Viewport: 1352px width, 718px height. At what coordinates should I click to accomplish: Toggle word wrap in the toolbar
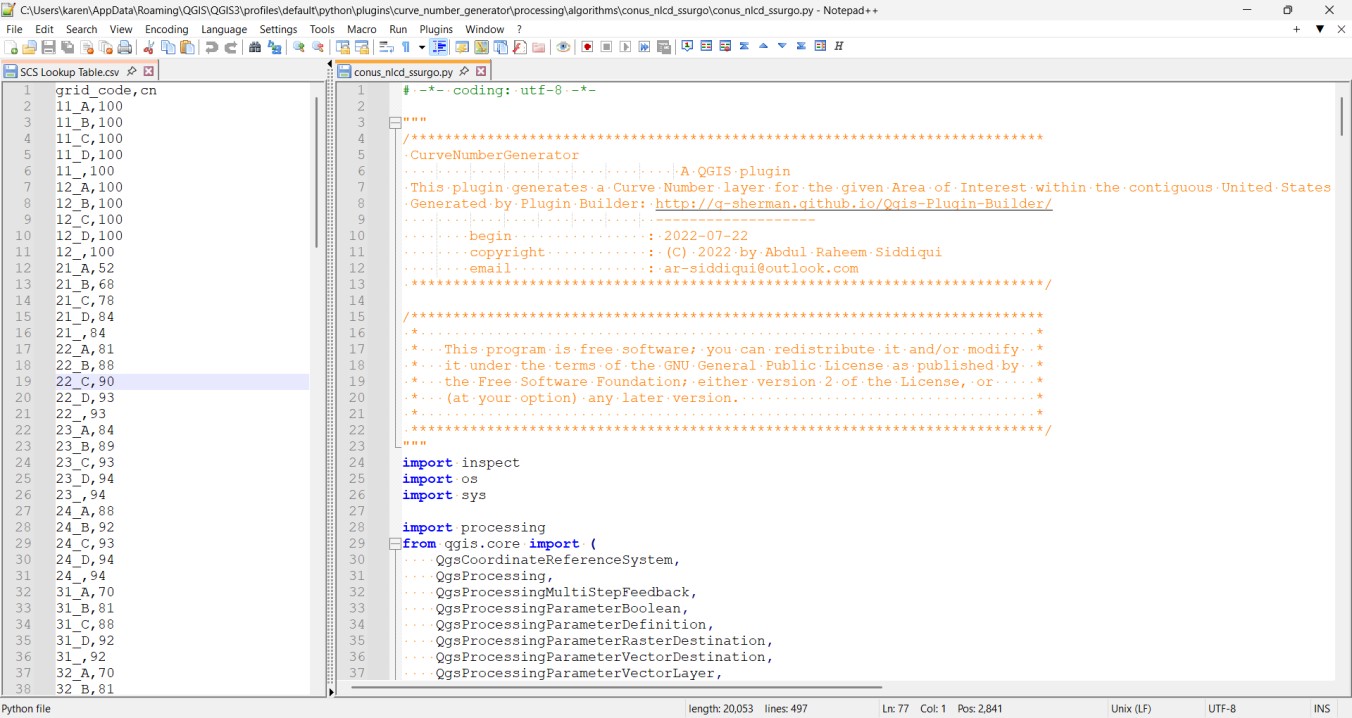(386, 47)
